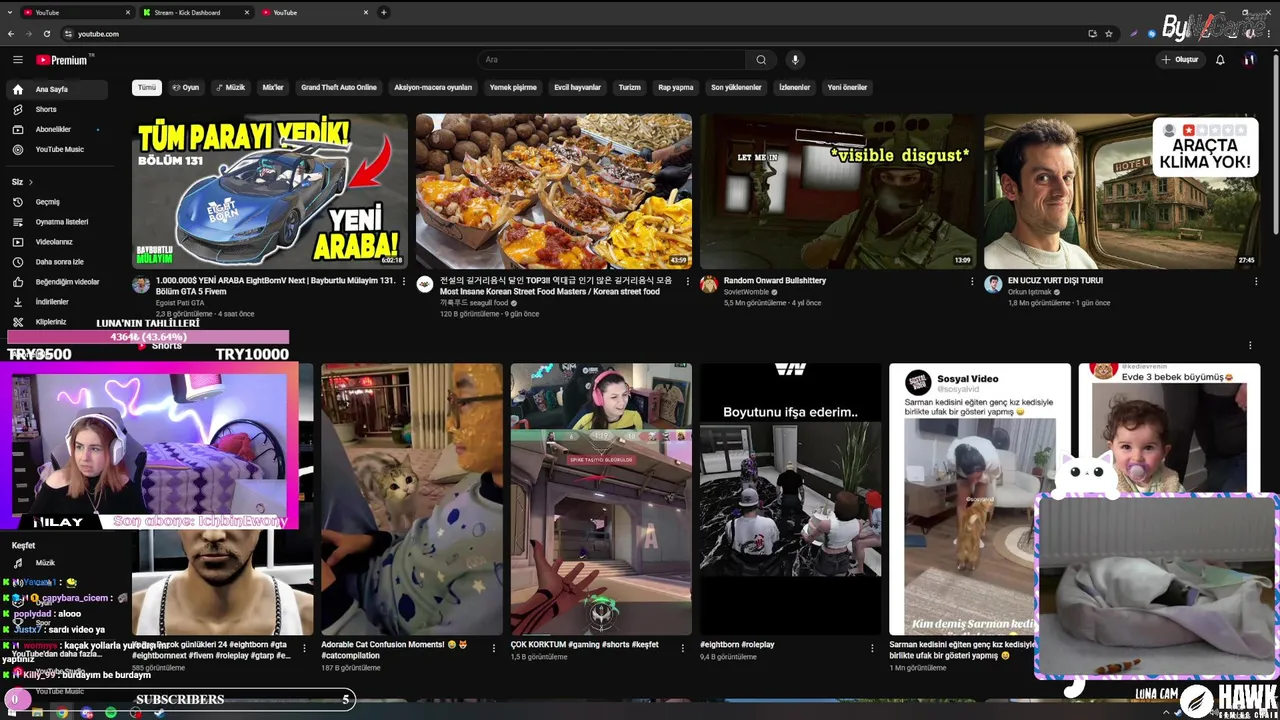
Task: Open browser three-dot menu
Action: [1270, 33]
